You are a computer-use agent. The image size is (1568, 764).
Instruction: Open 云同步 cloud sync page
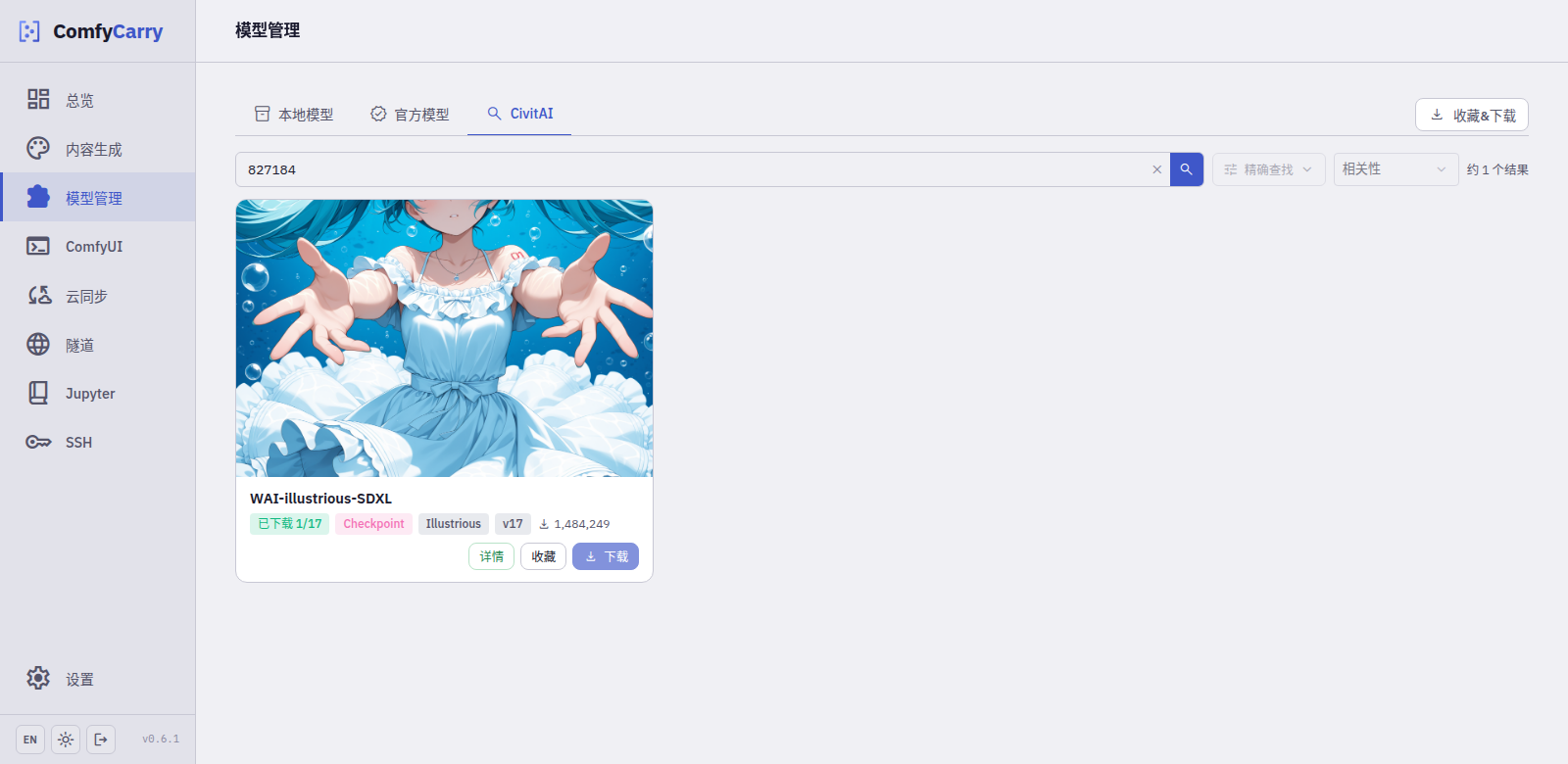tap(98, 295)
